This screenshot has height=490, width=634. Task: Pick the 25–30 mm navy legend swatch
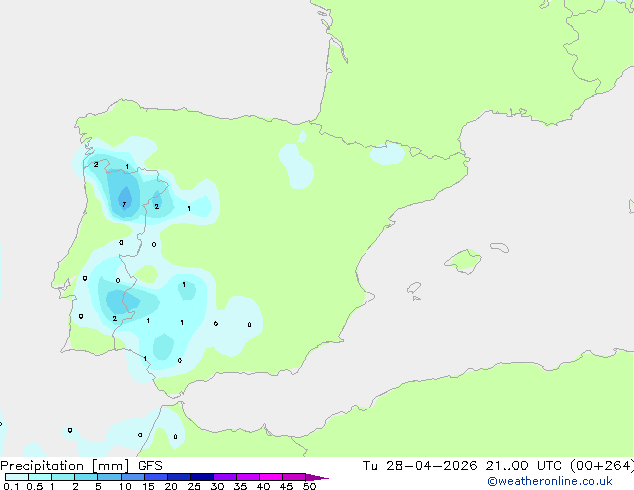click(202, 477)
